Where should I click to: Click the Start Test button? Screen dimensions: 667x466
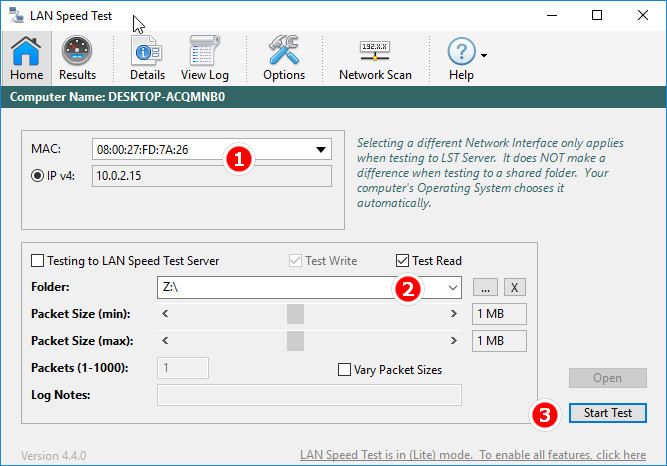607,413
